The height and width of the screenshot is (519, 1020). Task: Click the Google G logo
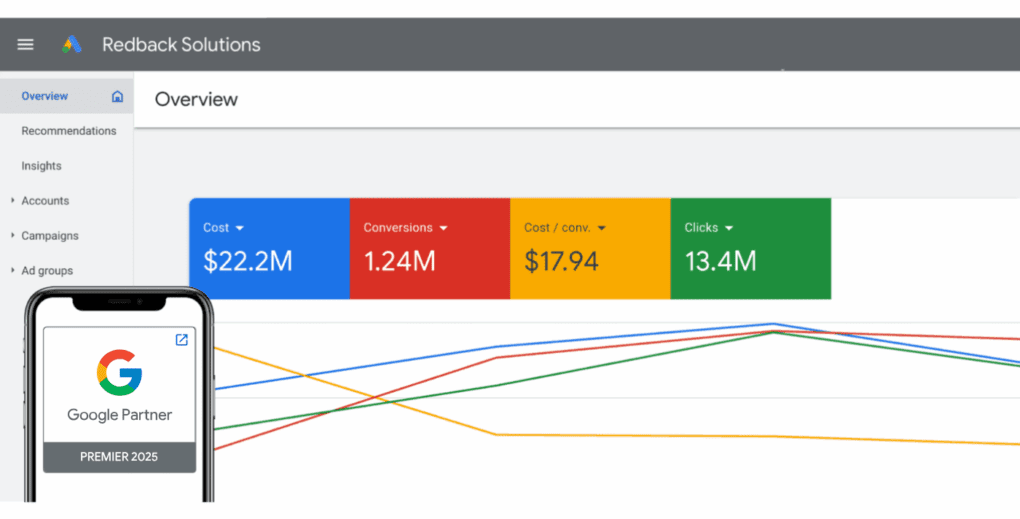[120, 372]
